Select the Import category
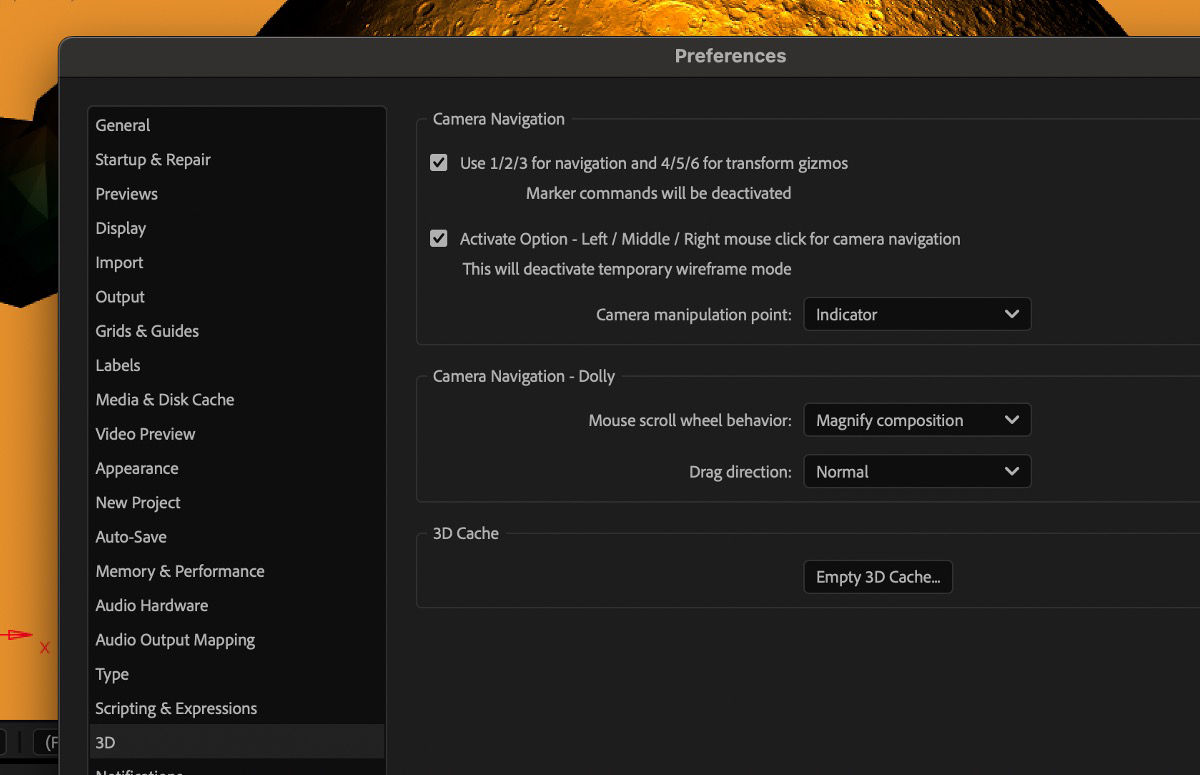The height and width of the screenshot is (775, 1200). 119,262
